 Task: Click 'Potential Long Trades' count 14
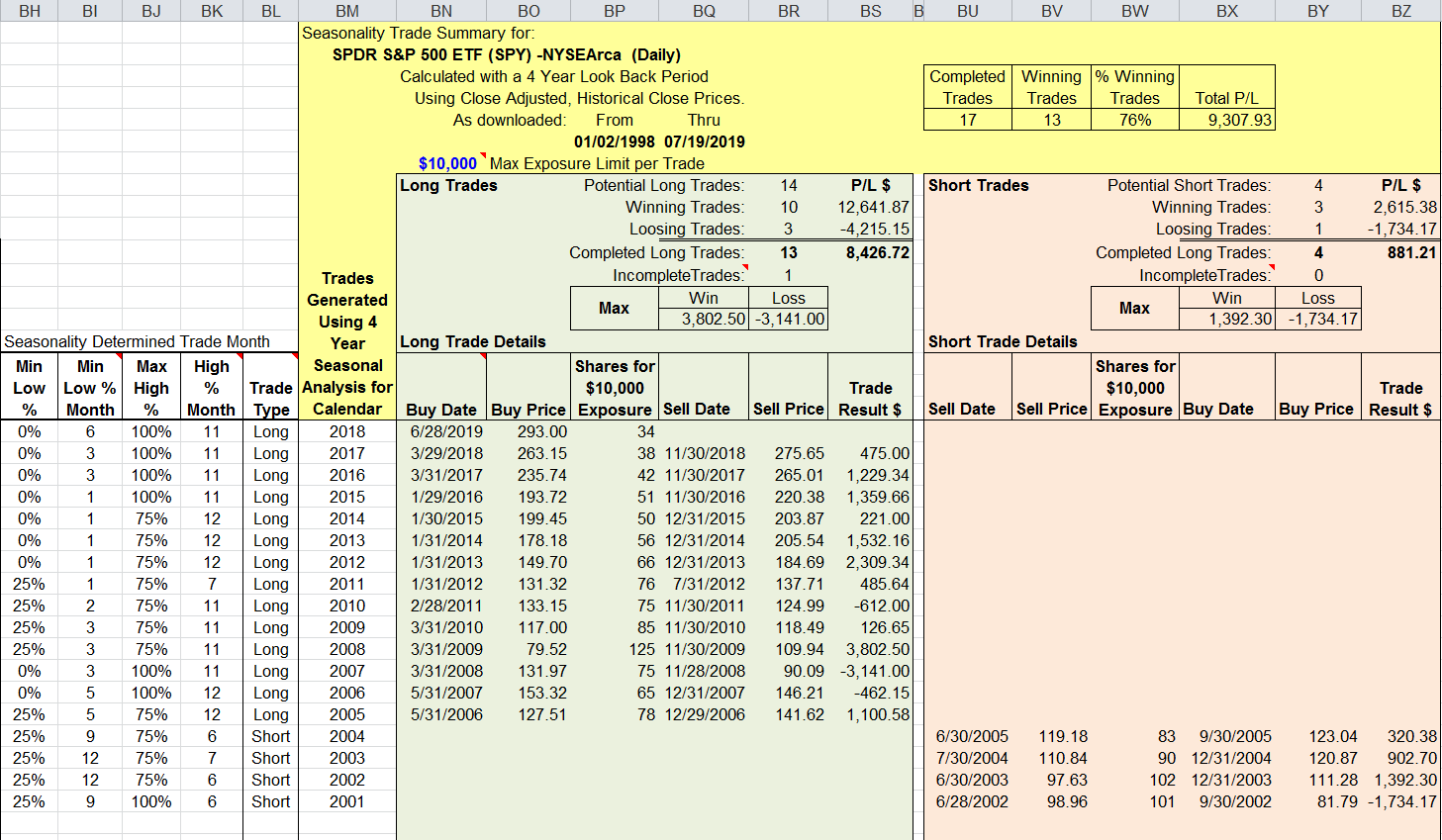pos(789,185)
